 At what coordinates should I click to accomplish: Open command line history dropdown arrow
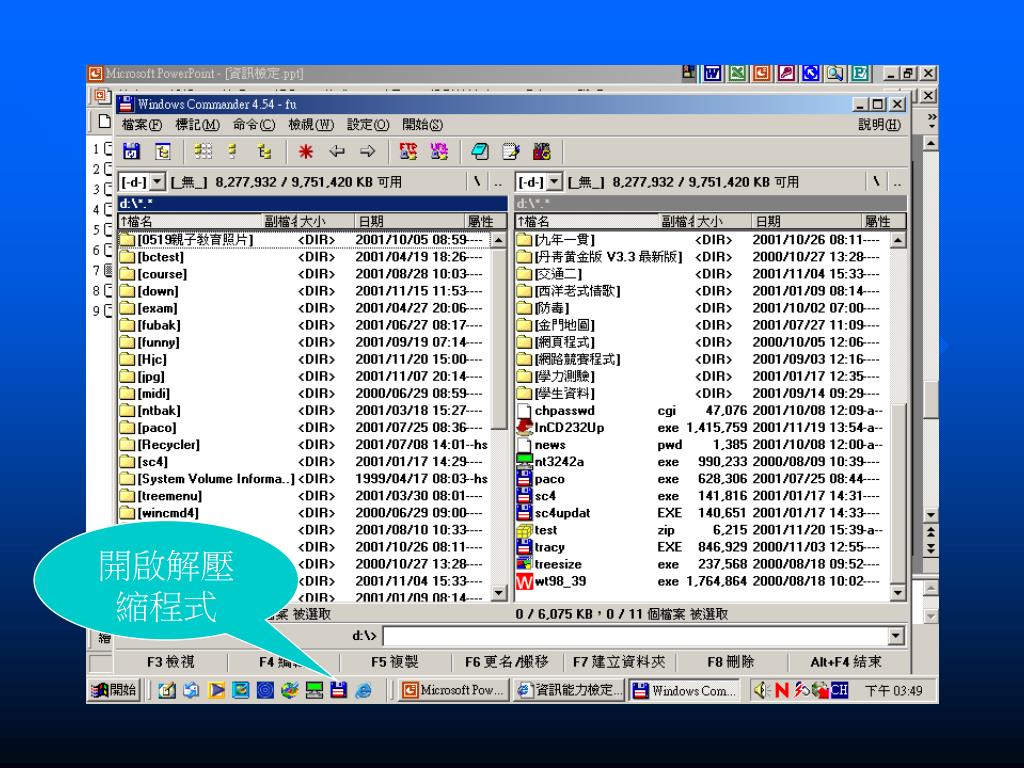click(896, 635)
